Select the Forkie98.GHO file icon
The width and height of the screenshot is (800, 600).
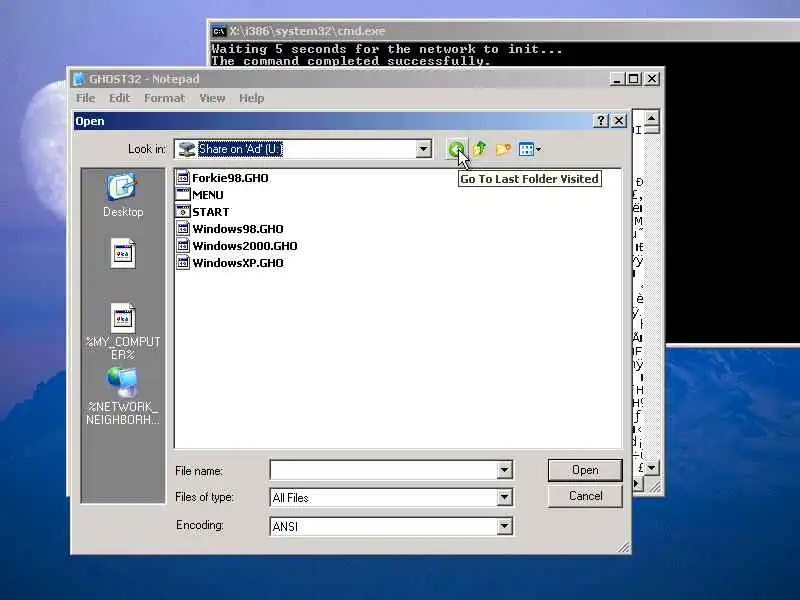183,178
